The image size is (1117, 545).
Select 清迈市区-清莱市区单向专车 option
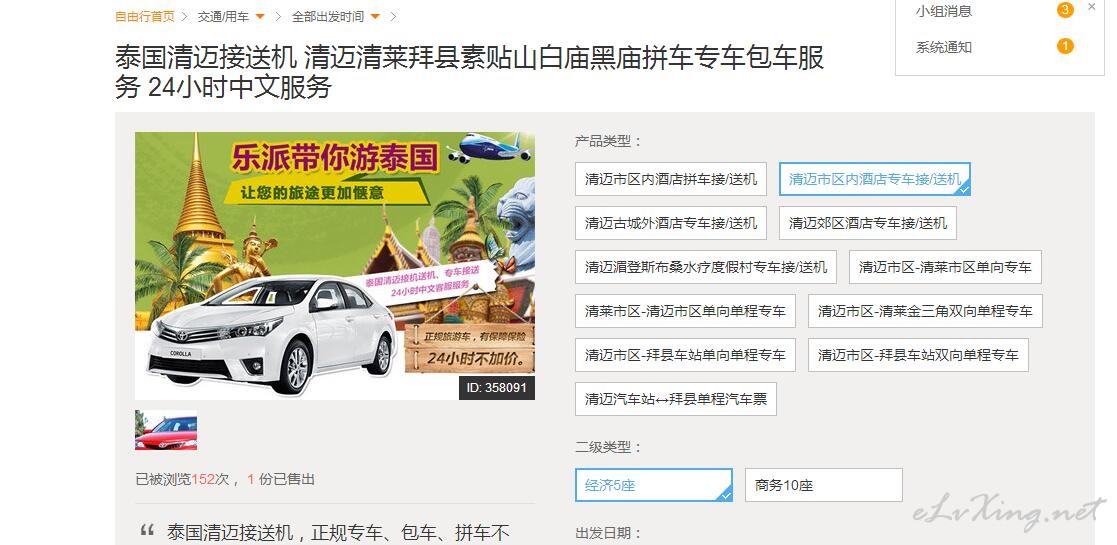[x=945, y=267]
